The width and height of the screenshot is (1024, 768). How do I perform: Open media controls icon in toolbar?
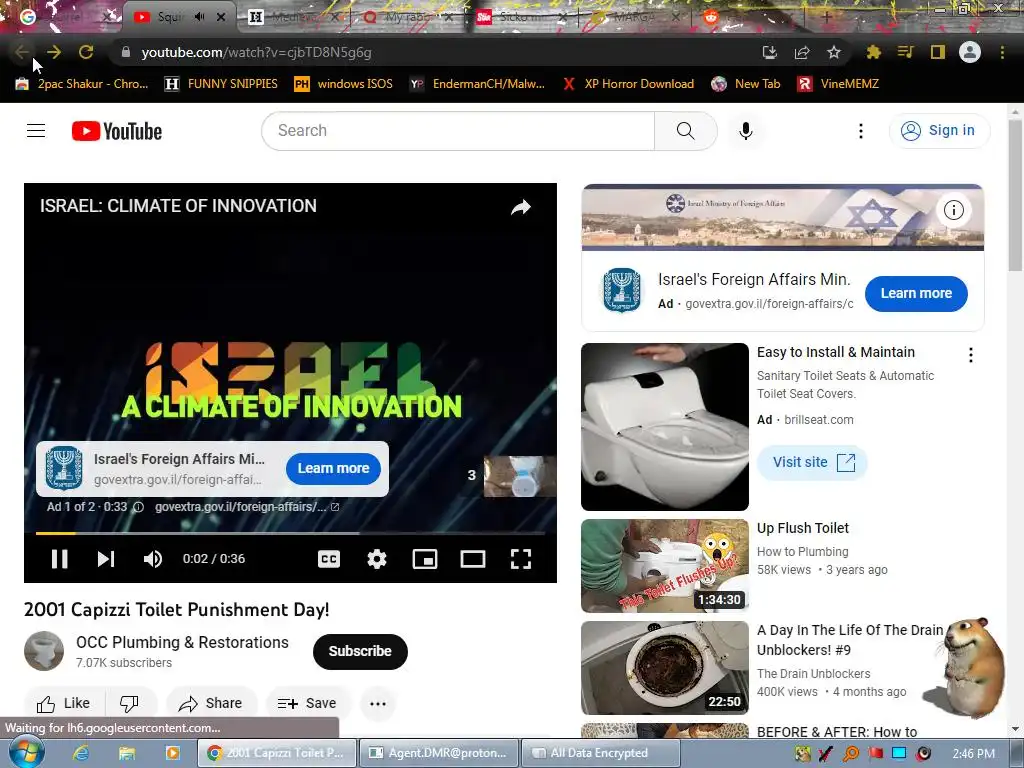point(905,52)
